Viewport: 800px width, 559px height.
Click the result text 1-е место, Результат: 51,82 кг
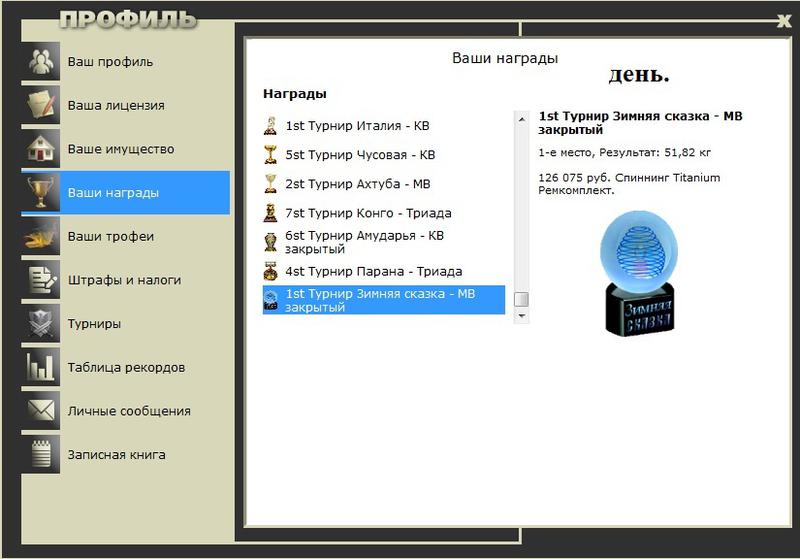[x=624, y=152]
